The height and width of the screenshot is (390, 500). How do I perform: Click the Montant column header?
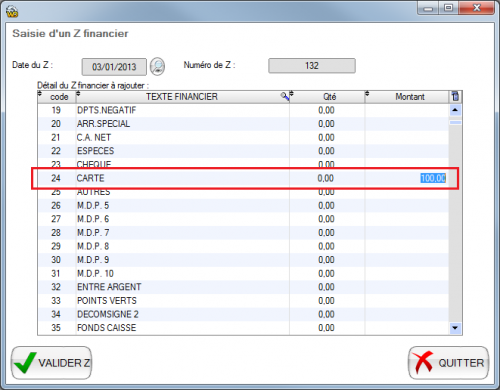click(x=407, y=97)
